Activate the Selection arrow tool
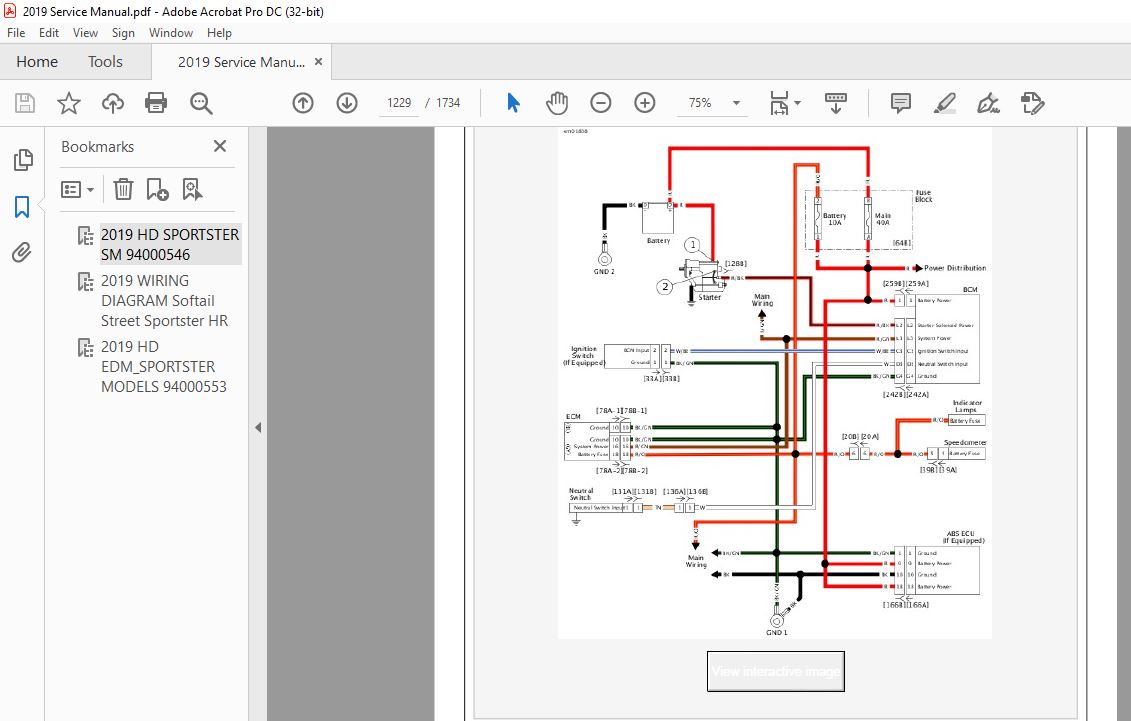Viewport: 1131px width, 721px height. pos(513,103)
